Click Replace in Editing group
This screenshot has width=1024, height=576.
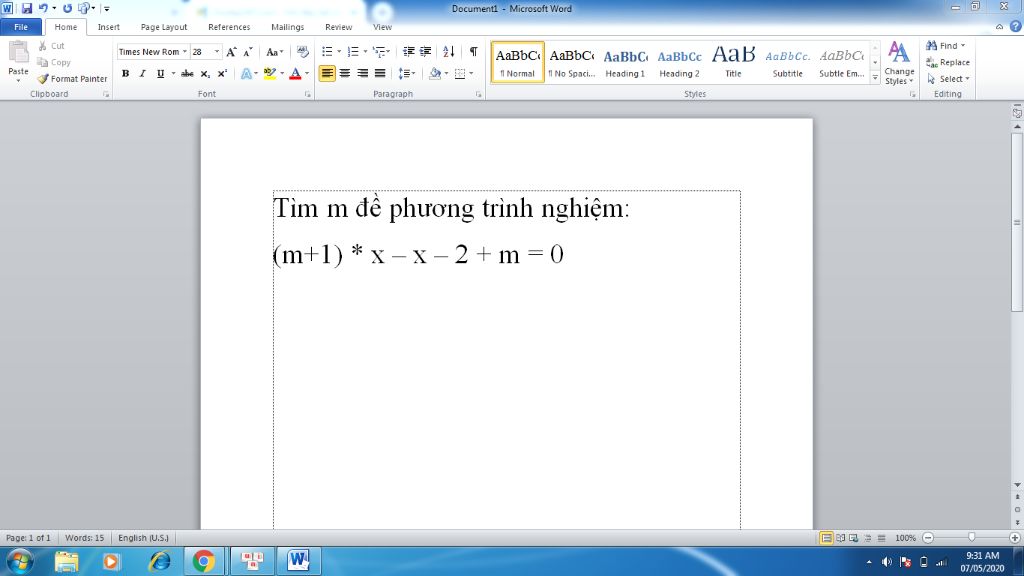click(x=948, y=62)
